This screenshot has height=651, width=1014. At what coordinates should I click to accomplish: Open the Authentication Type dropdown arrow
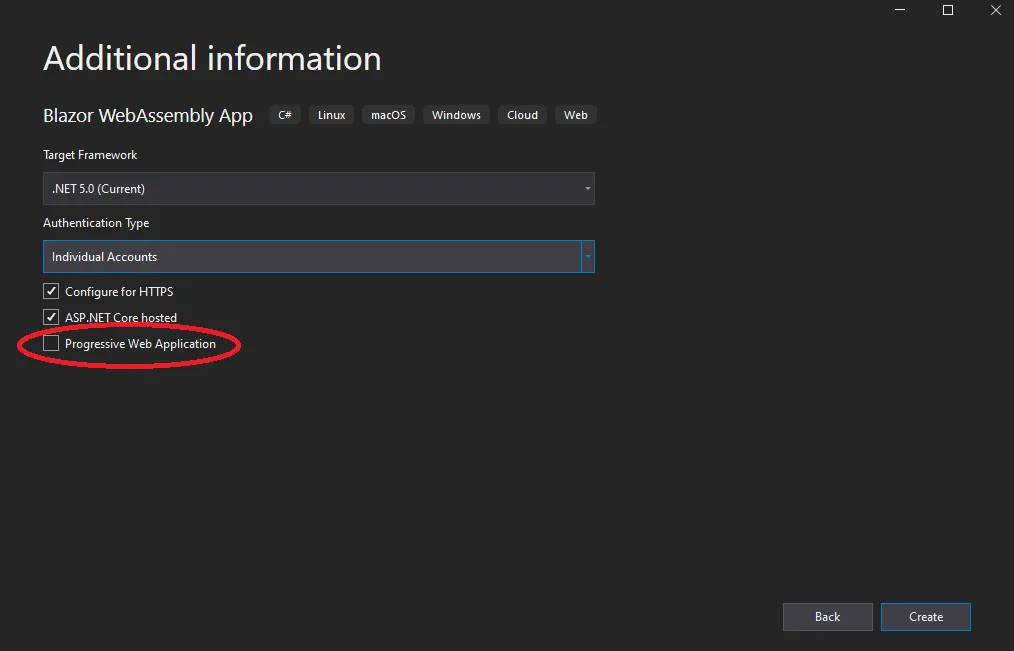[588, 257]
